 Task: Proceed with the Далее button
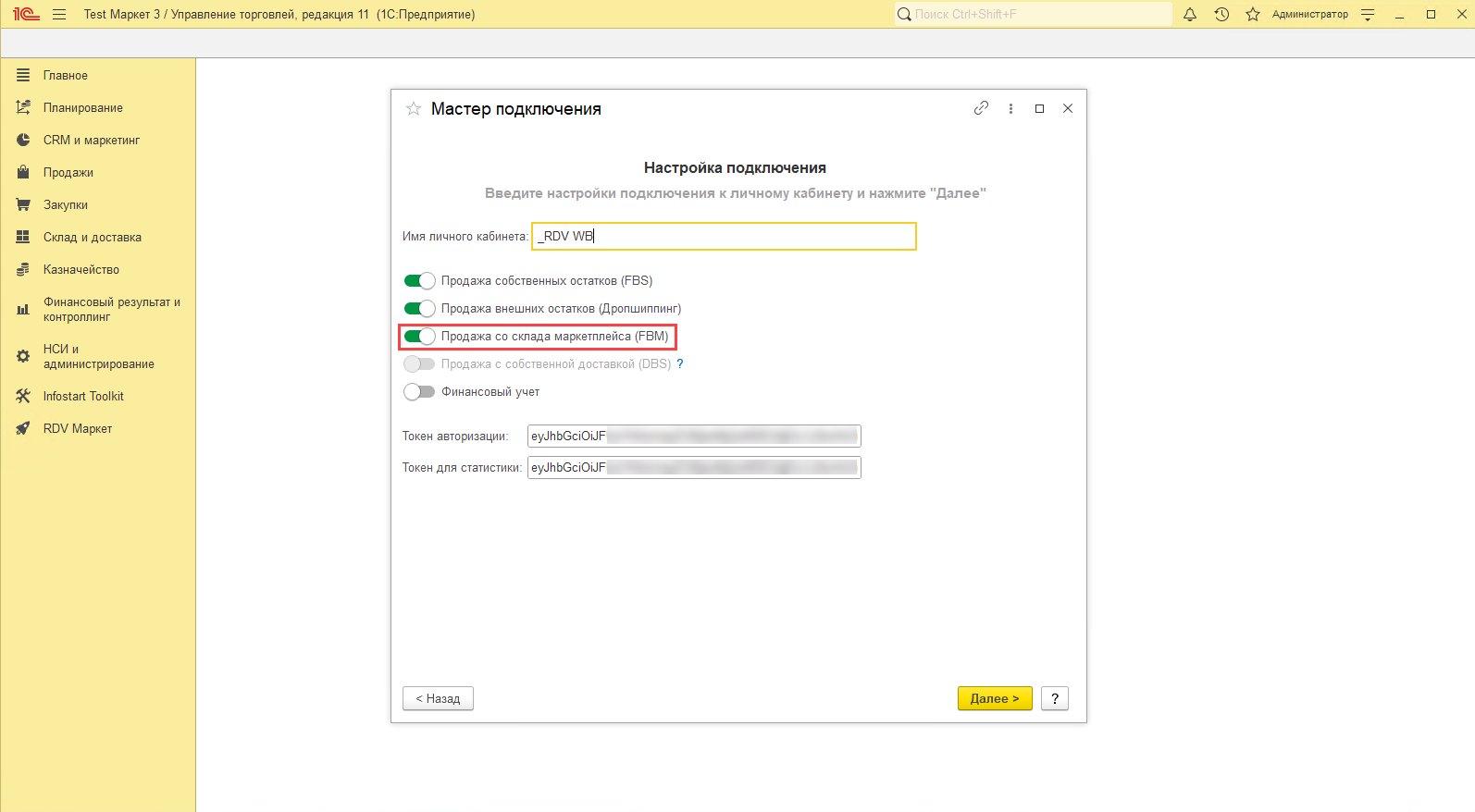[x=995, y=698]
